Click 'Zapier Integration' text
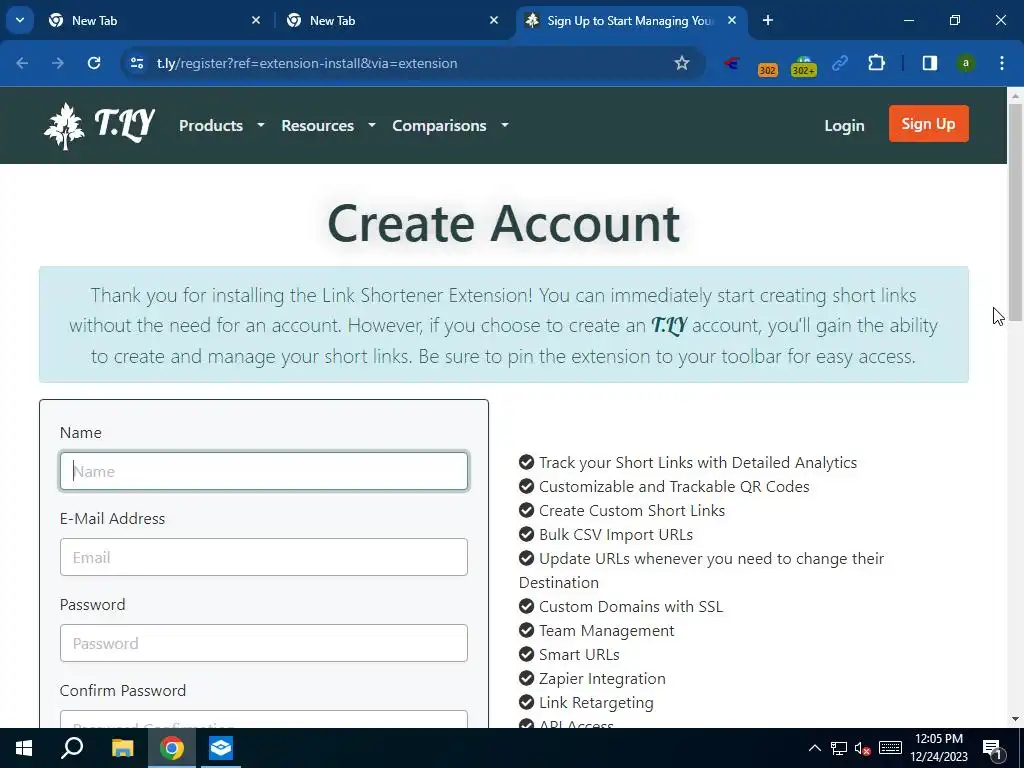This screenshot has width=1024, height=768. tap(602, 679)
